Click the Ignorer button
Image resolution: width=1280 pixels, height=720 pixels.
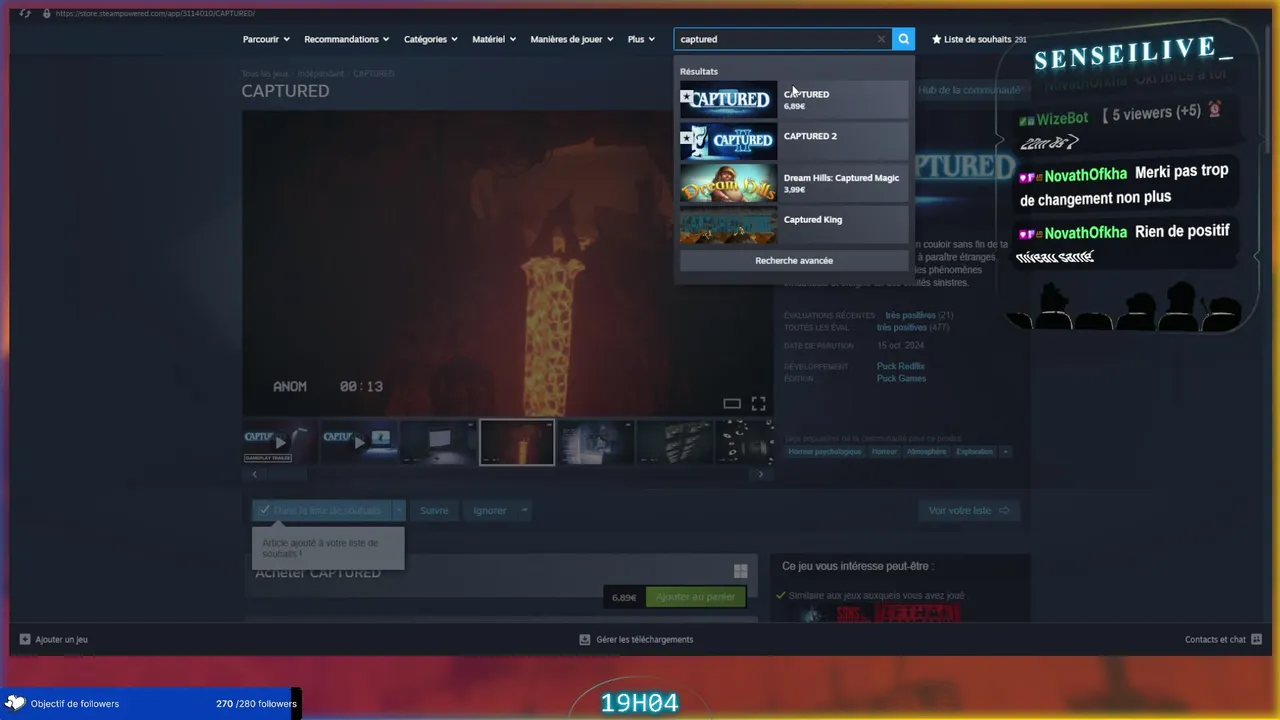click(x=489, y=510)
